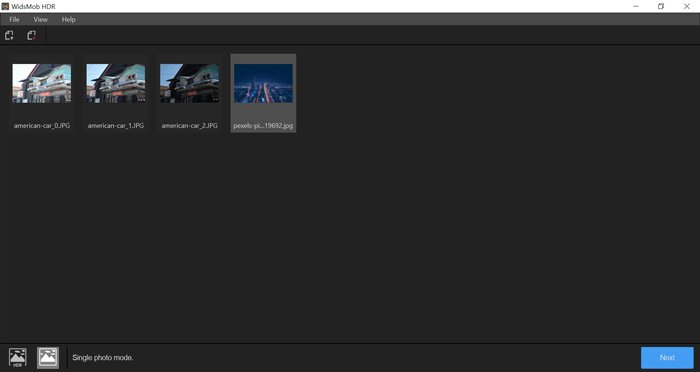Screen dimensions: 700x372
Task: Select single photo mode icon
Action: click(48, 358)
